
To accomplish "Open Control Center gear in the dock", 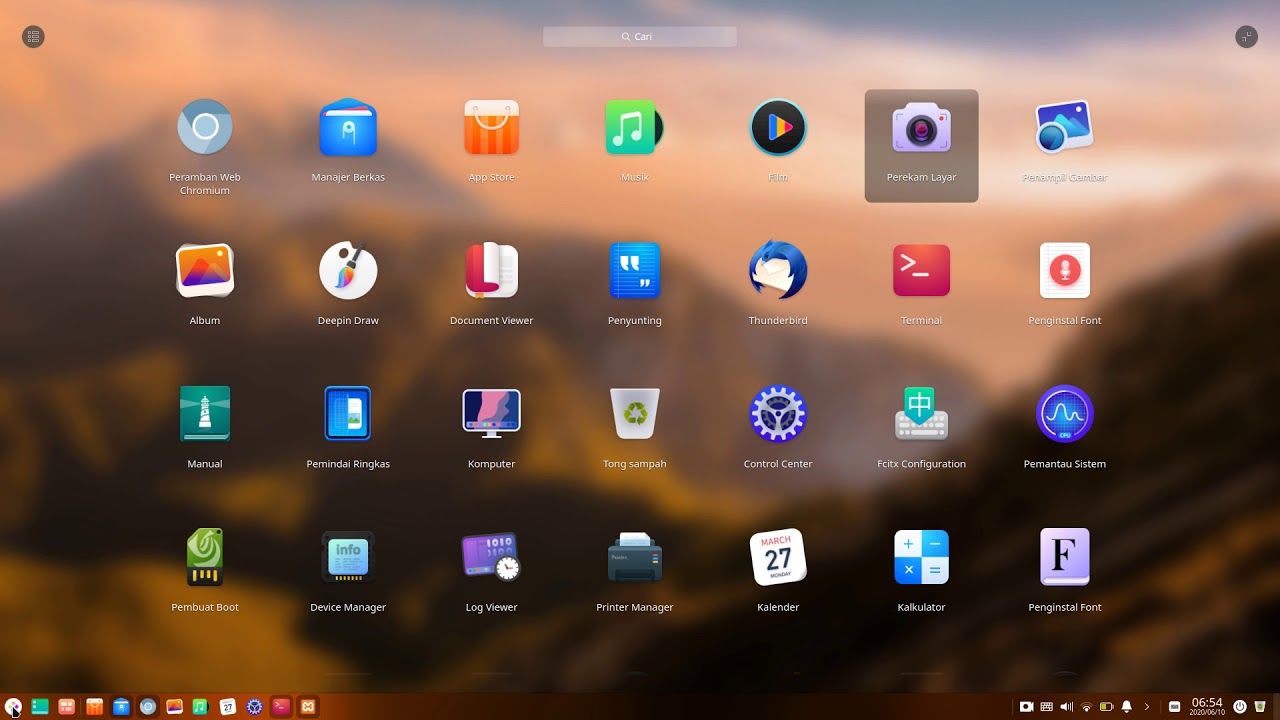I will (254, 707).
